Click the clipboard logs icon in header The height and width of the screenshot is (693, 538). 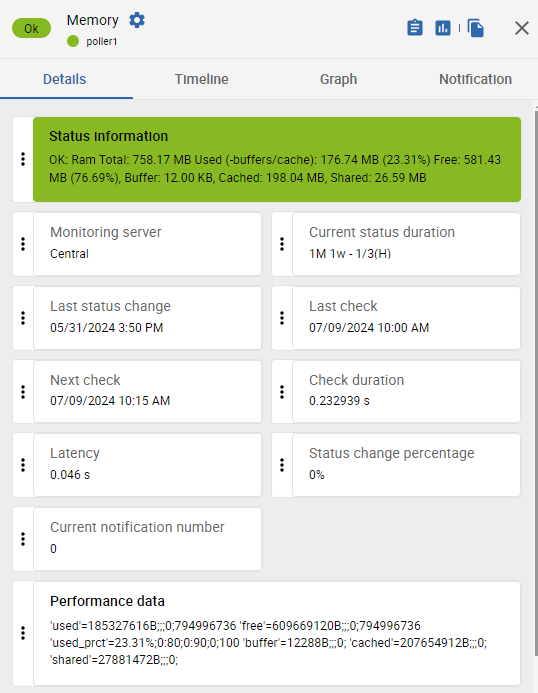pos(415,28)
